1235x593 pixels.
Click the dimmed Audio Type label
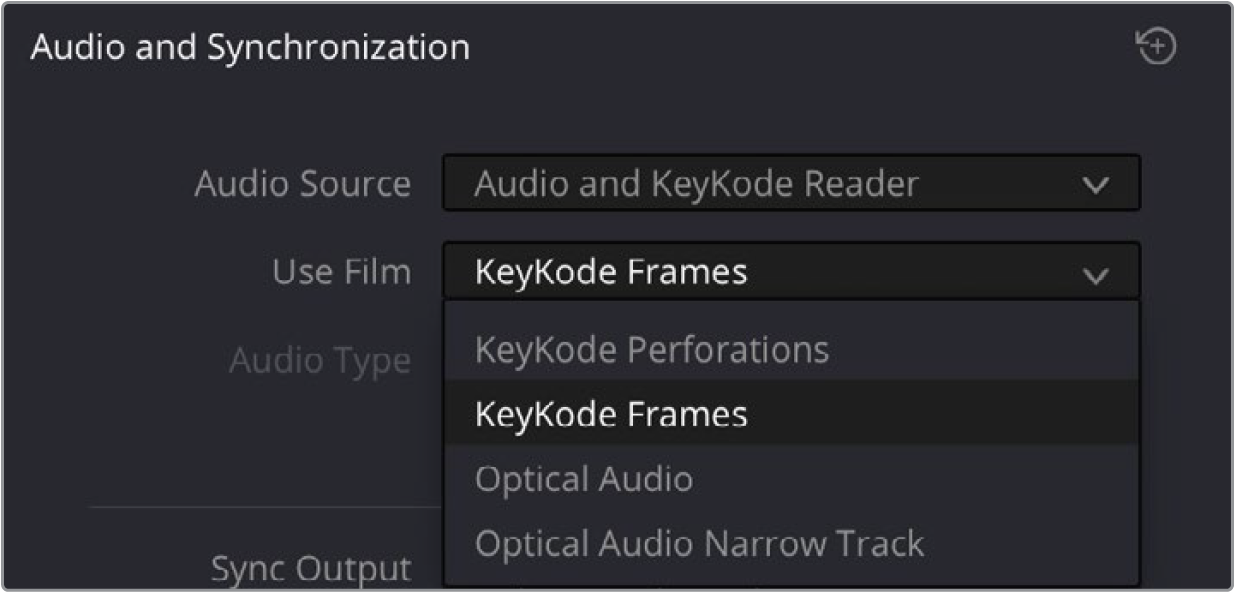pyautogui.click(x=319, y=360)
